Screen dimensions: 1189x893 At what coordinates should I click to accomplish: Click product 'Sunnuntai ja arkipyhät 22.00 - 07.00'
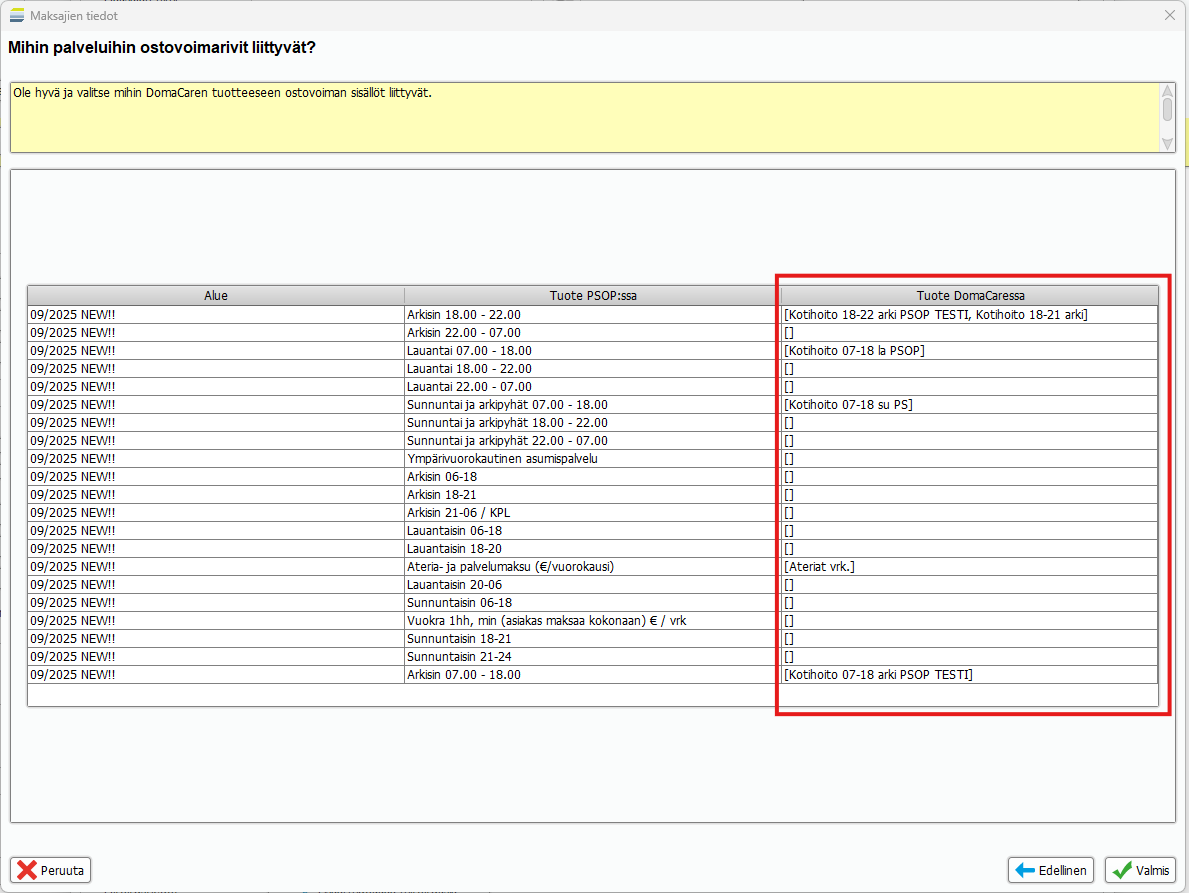(593, 440)
